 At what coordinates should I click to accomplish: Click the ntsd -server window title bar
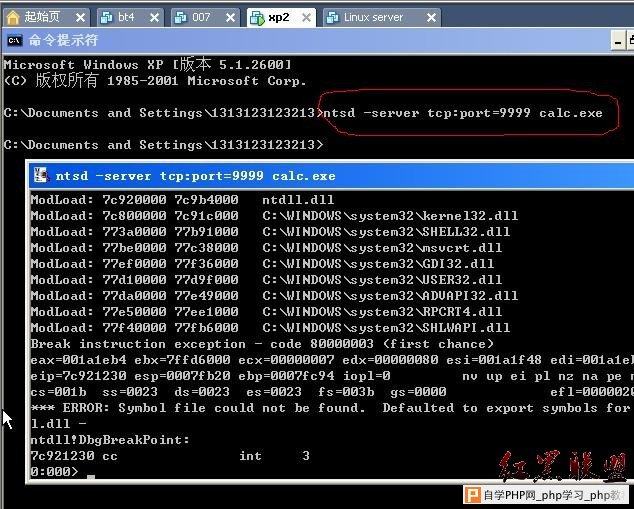(x=332, y=175)
